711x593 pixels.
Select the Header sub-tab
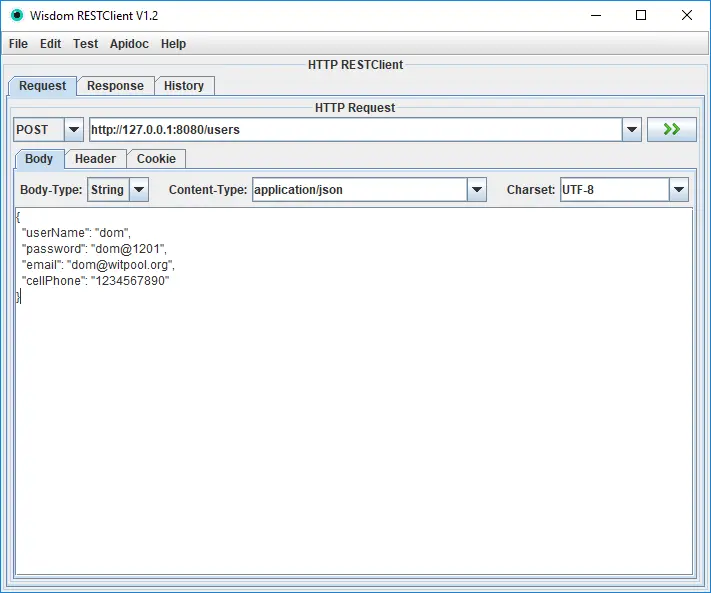point(95,159)
